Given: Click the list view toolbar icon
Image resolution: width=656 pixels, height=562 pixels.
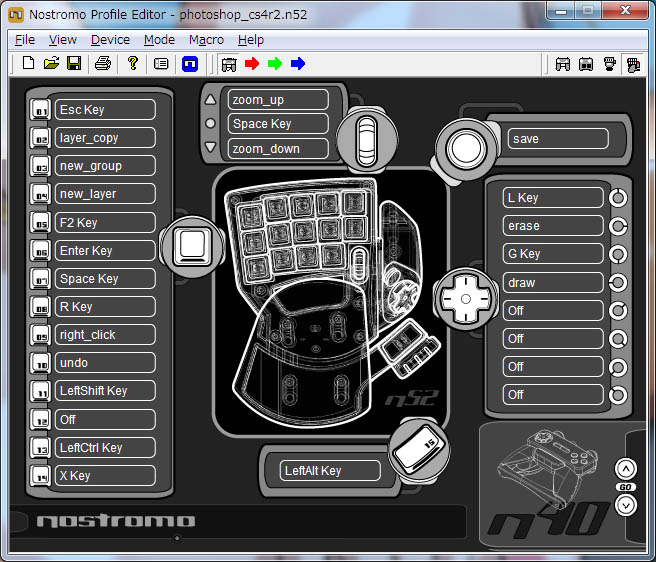Looking at the screenshot, I should point(161,64).
